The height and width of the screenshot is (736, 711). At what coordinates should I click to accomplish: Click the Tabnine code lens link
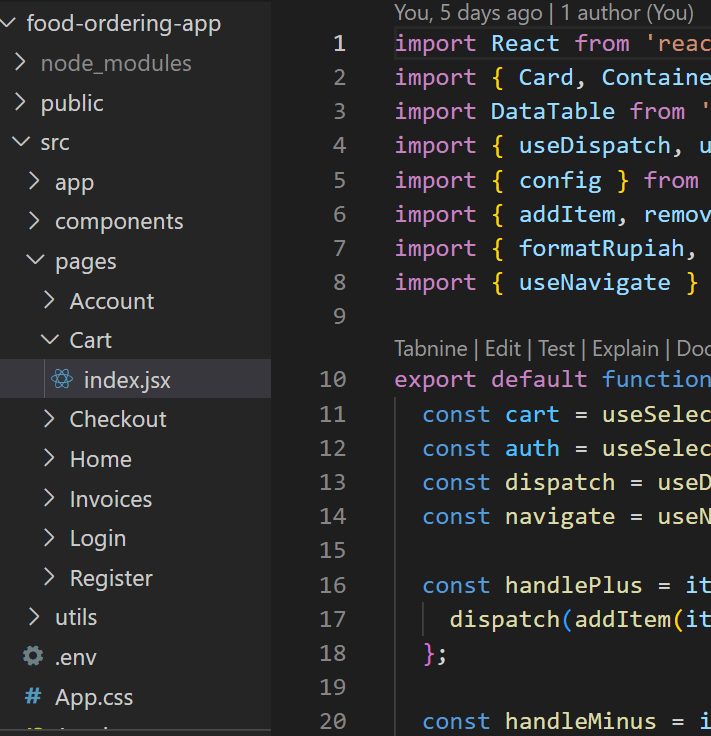pyautogui.click(x=431, y=349)
